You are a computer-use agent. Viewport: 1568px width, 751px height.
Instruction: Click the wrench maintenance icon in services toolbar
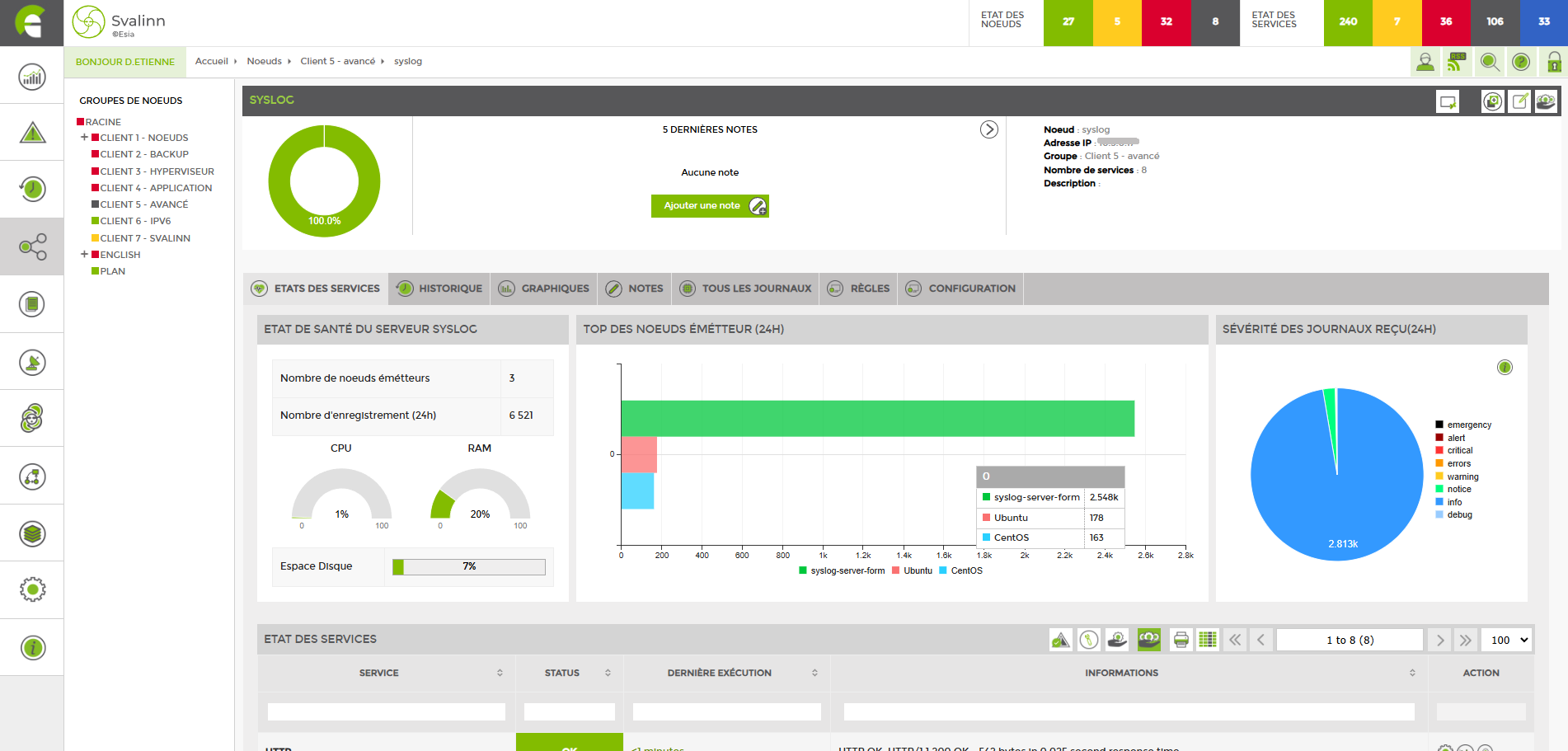(x=1089, y=640)
